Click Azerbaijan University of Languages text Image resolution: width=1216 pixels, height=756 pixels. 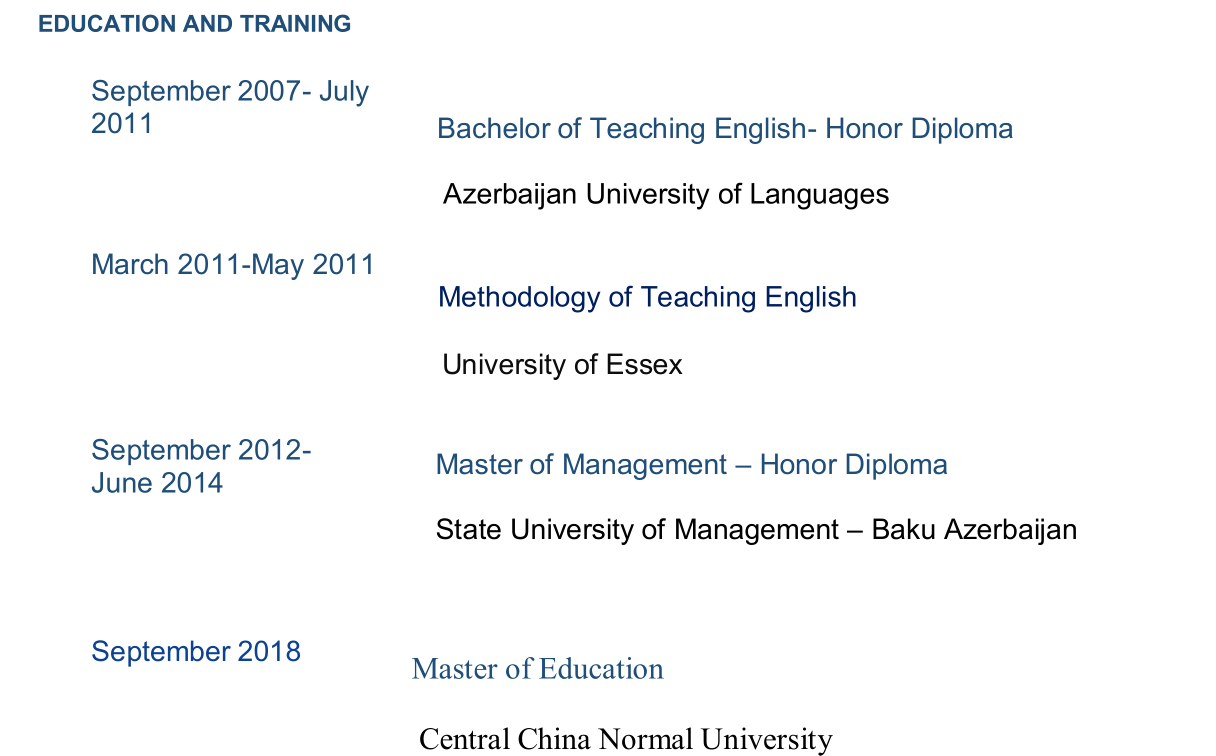666,194
